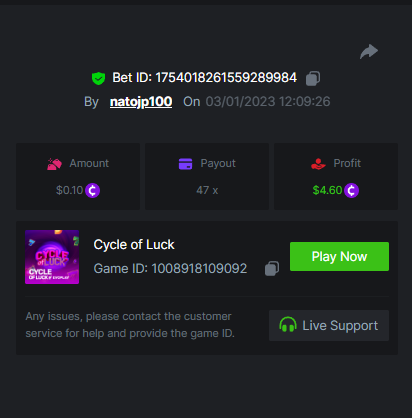Click the purple Payout card icon
Image resolution: width=412 pixels, height=418 pixels.
click(185, 164)
